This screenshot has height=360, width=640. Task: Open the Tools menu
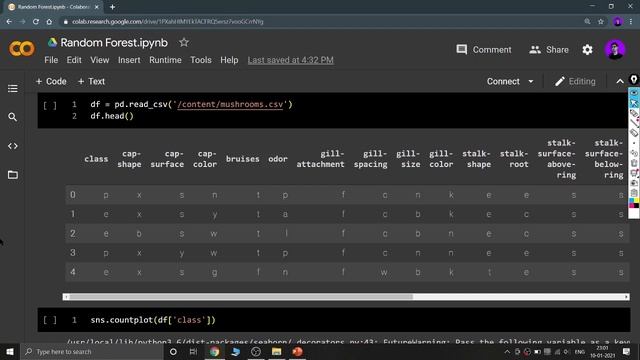point(201,60)
